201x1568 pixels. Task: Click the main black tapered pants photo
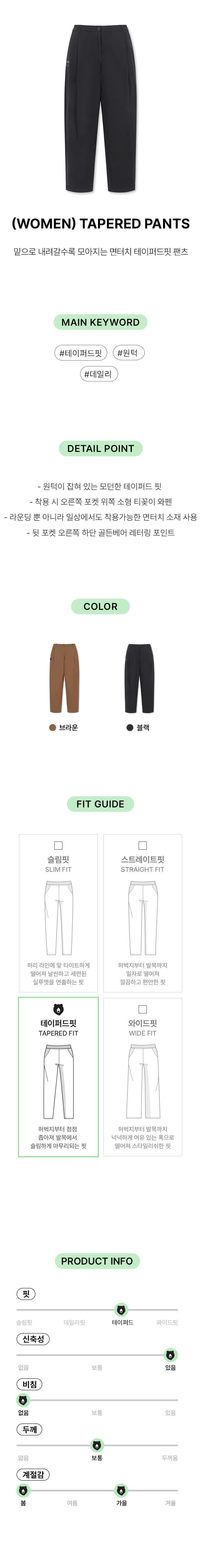pos(100,108)
